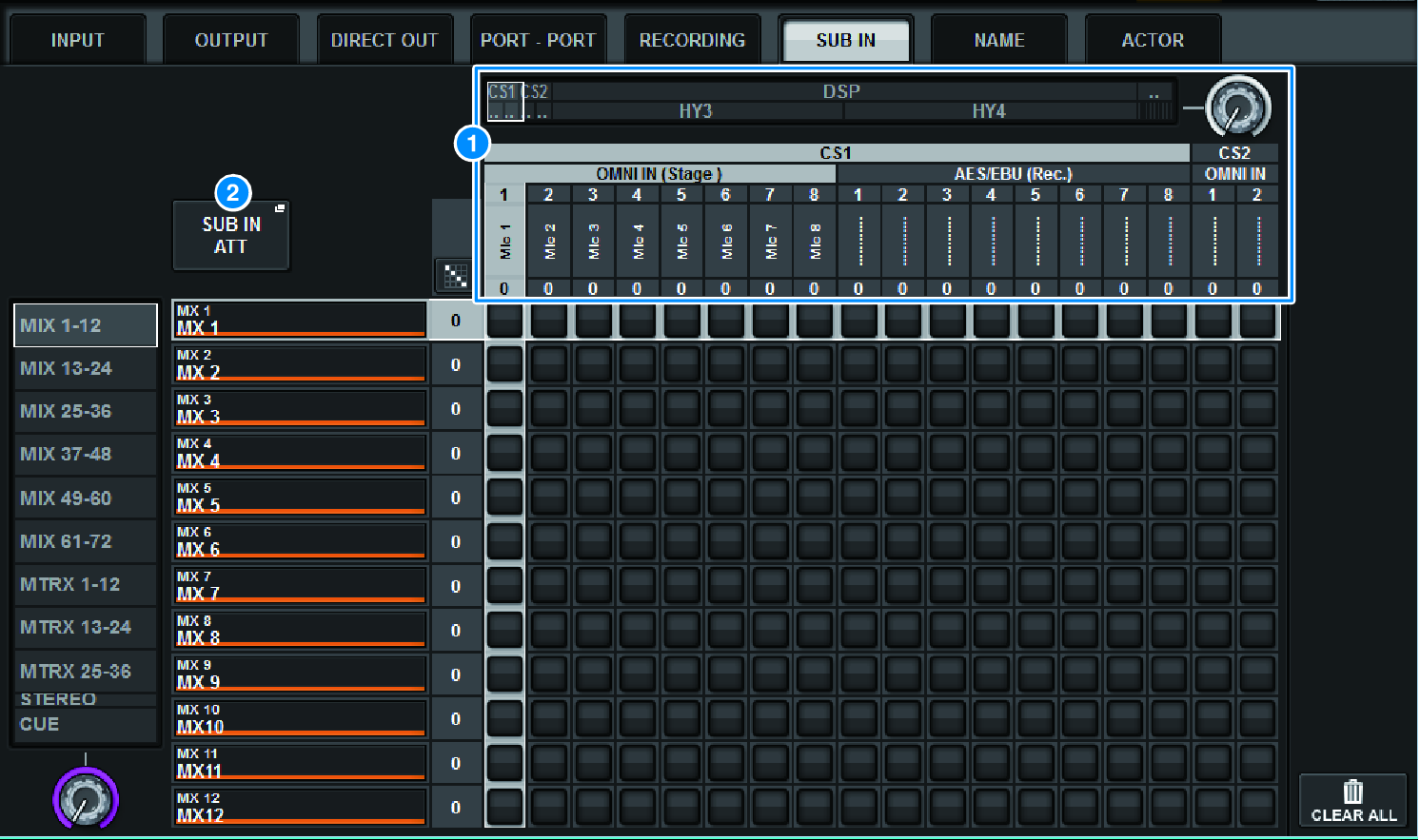Toggle patch for MX 1 and Mic 1
This screenshot has width=1420, height=840.
pyautogui.click(x=504, y=322)
